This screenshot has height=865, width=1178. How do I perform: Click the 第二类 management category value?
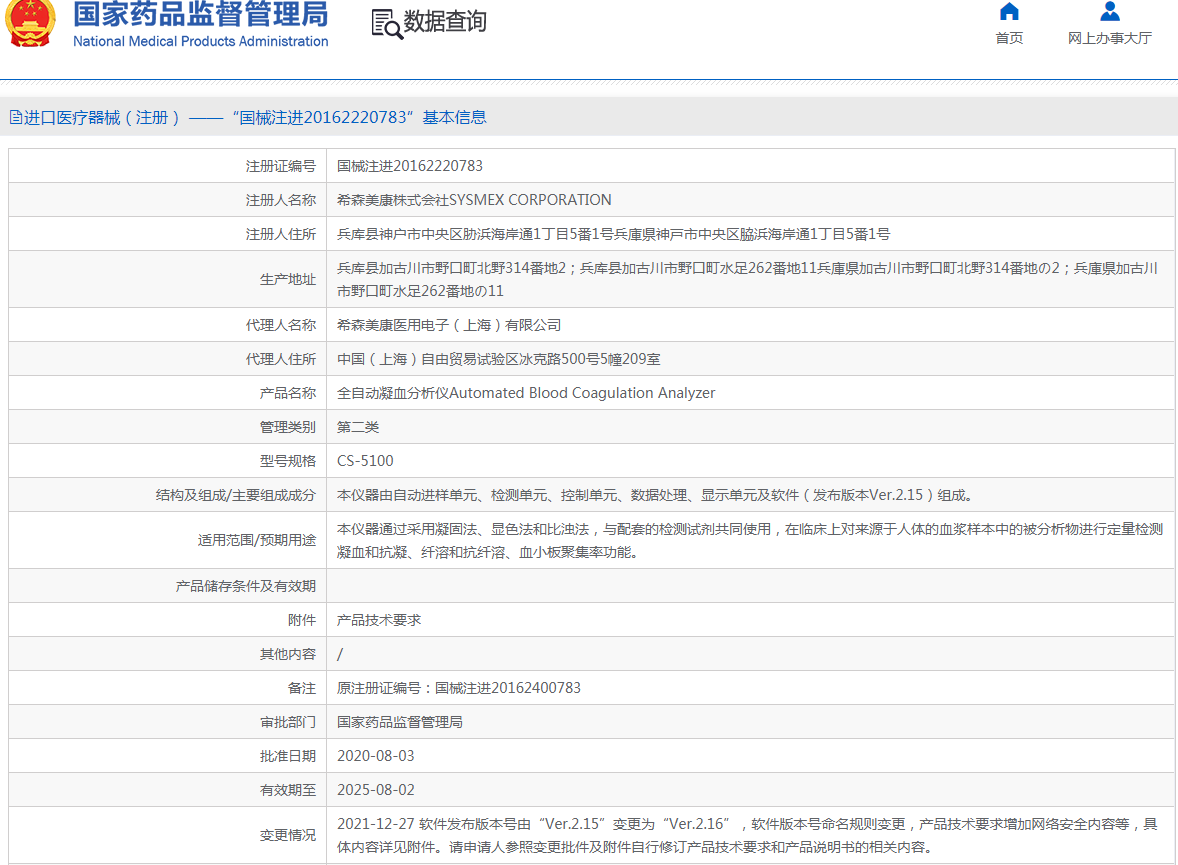(x=358, y=427)
